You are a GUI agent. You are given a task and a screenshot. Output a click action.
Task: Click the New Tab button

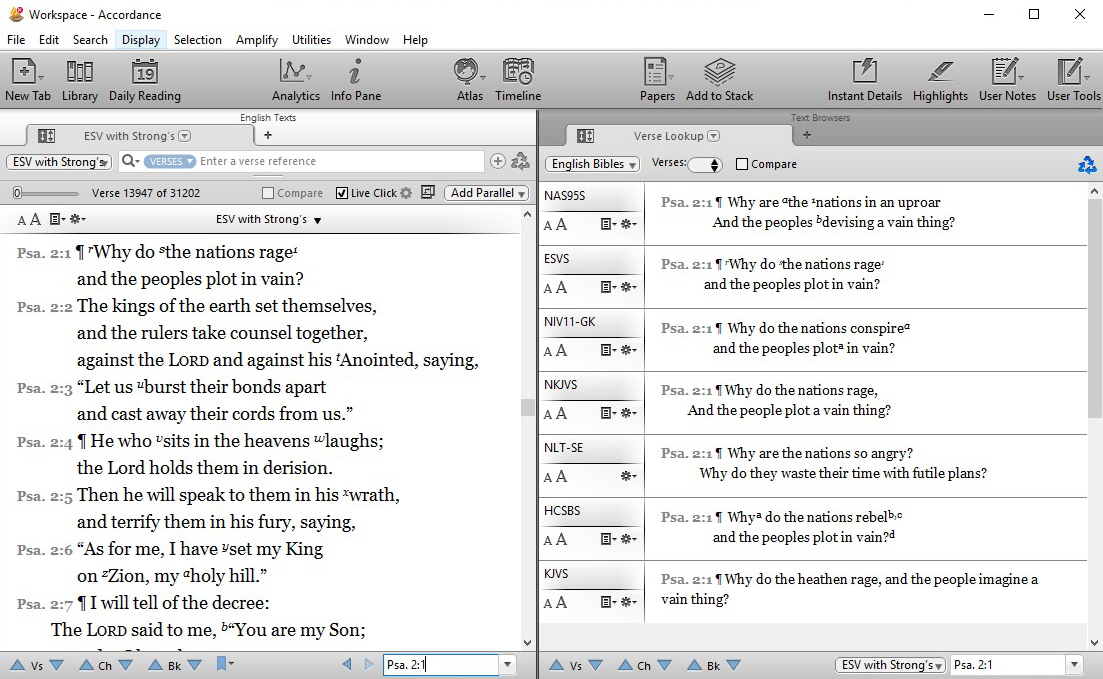click(27, 73)
